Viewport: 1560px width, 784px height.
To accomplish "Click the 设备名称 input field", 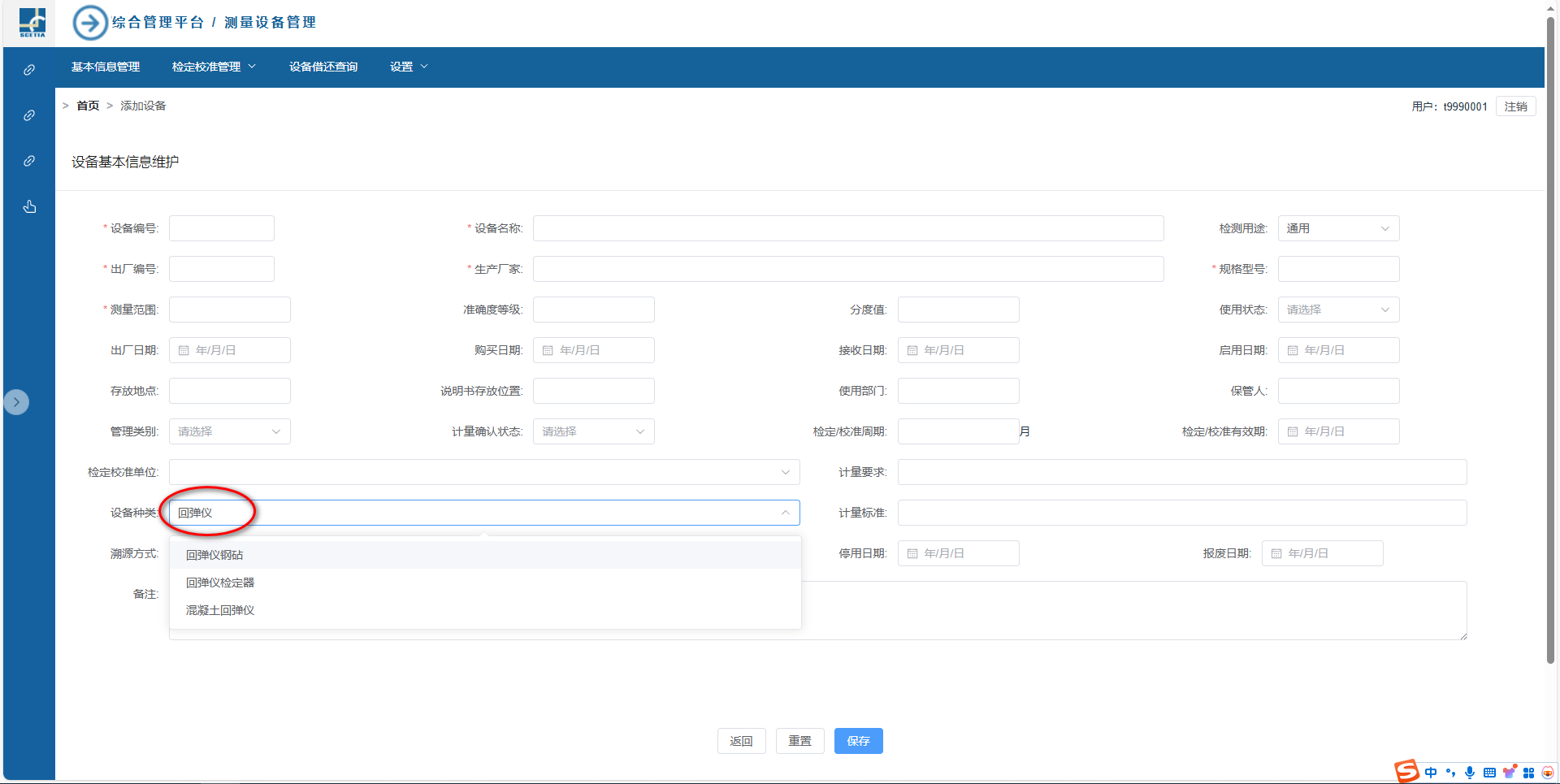I will [x=847, y=228].
